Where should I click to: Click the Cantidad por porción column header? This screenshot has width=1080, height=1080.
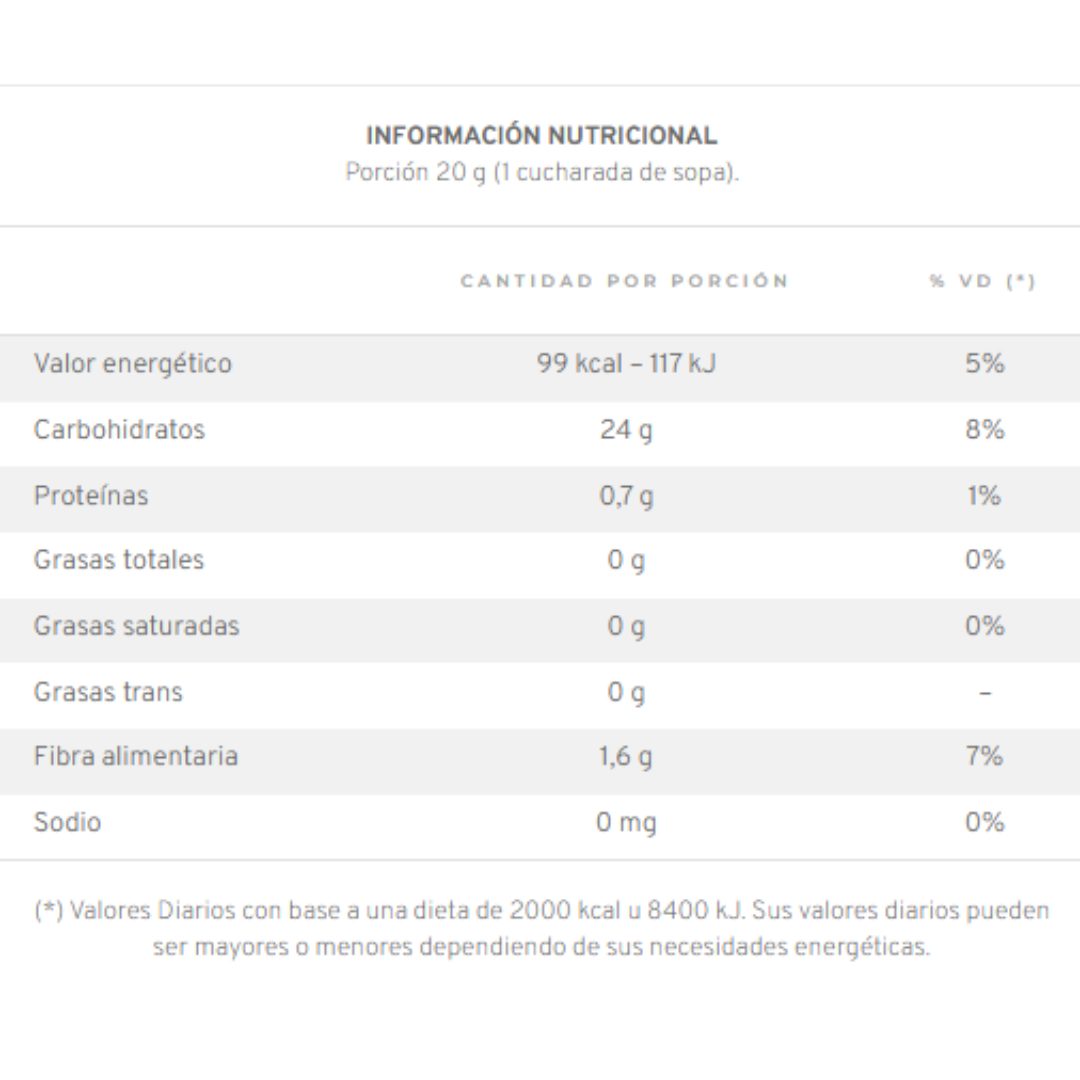click(624, 281)
